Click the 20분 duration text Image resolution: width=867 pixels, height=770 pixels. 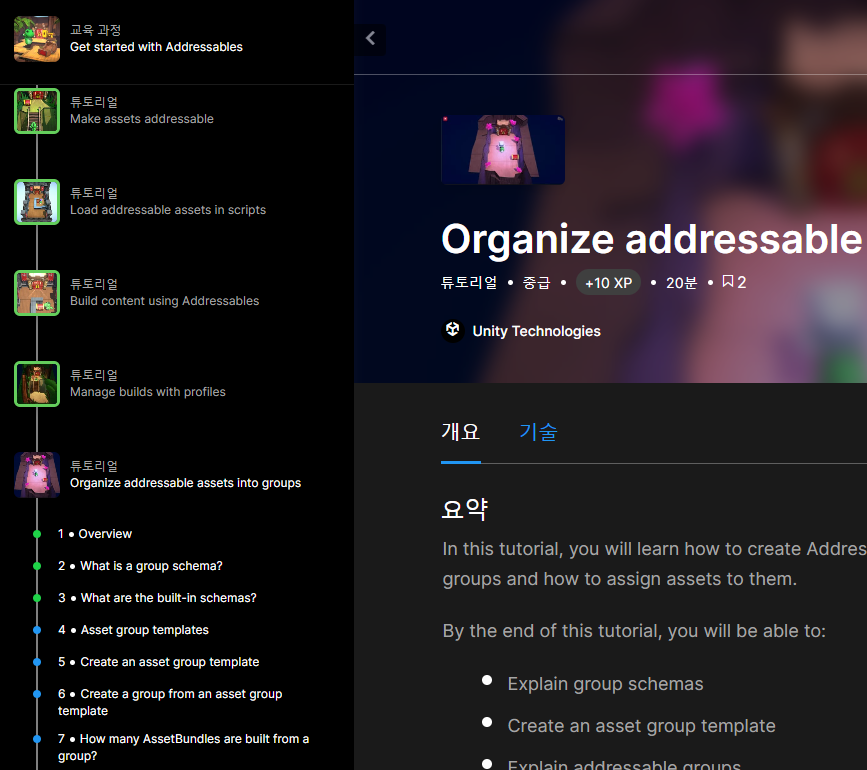coord(681,283)
